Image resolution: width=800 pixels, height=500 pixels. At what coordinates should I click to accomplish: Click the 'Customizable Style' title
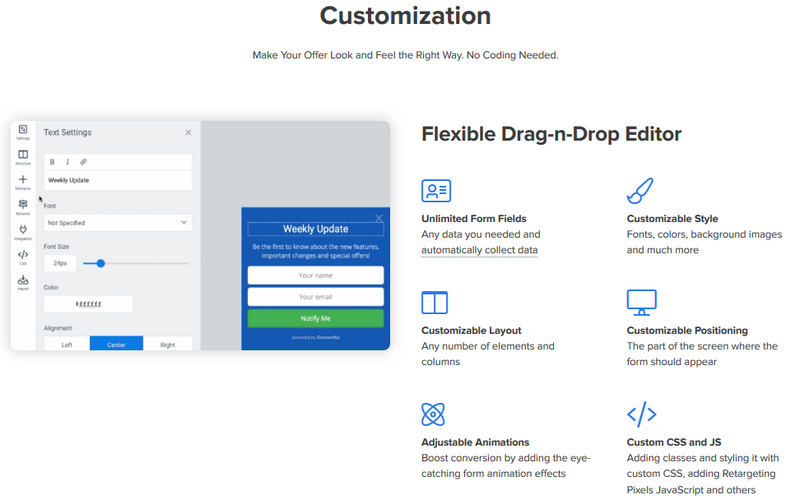pyautogui.click(x=672, y=219)
